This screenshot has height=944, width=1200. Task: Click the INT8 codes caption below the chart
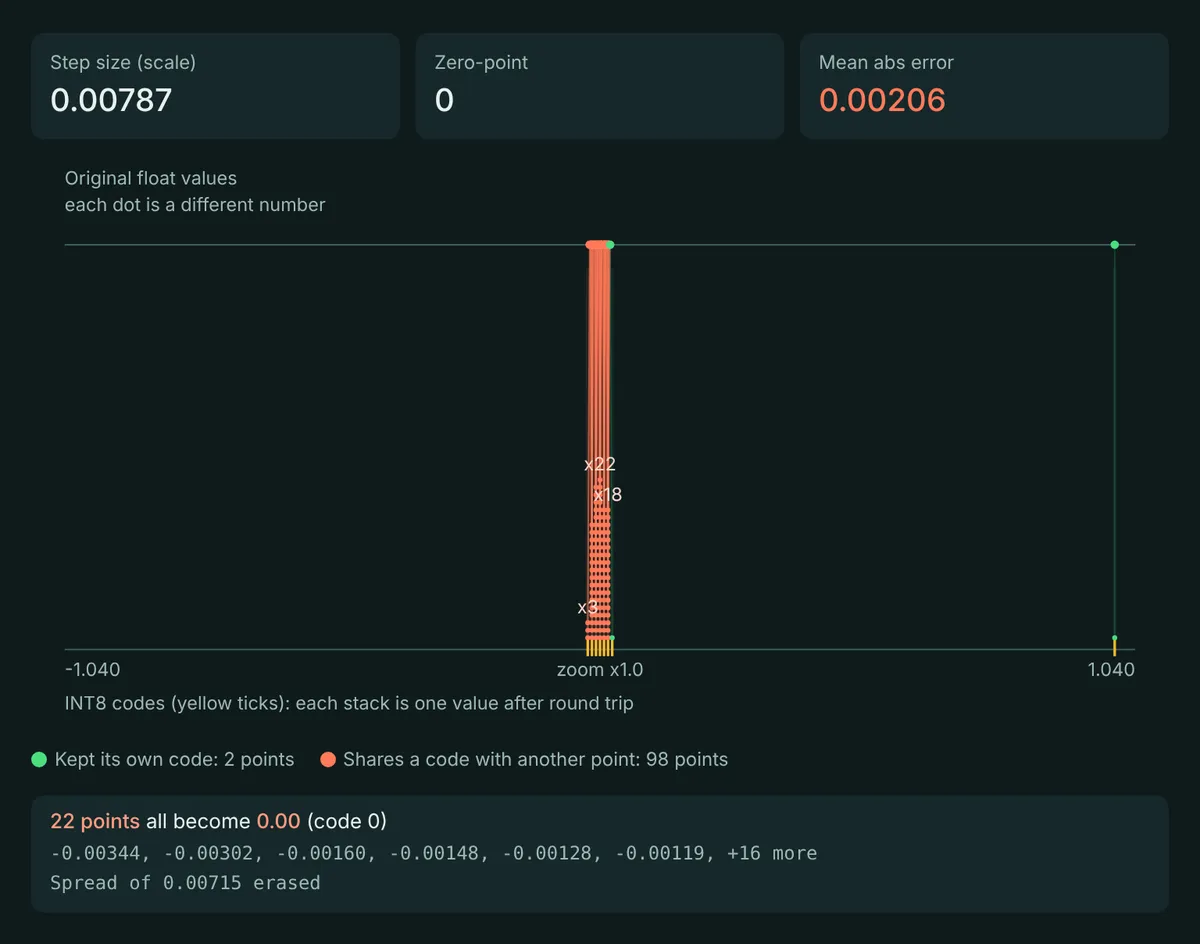[349, 703]
